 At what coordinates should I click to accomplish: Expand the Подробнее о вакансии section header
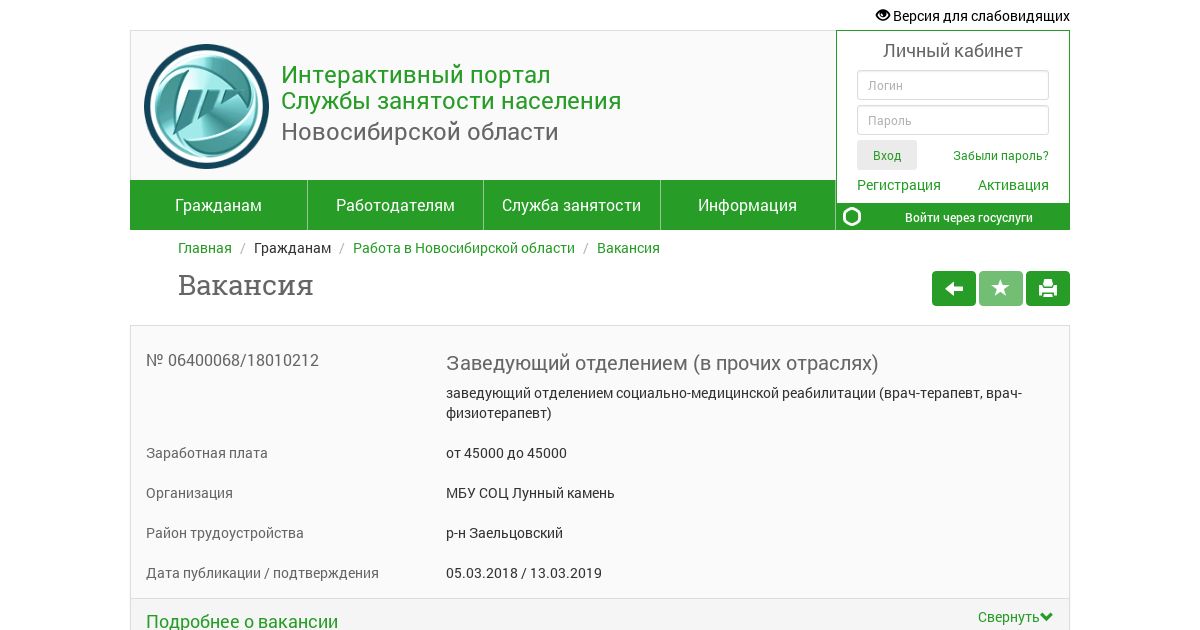point(242,621)
